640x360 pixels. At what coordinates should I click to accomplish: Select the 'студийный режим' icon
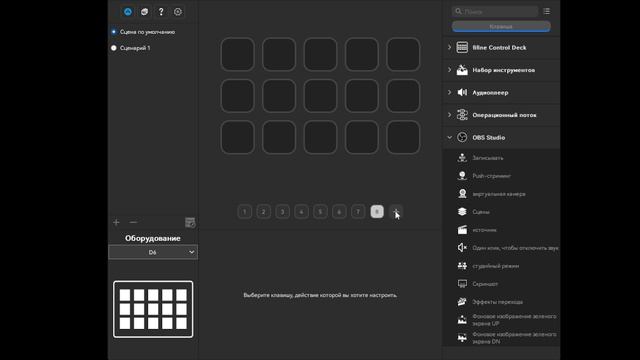(462, 266)
